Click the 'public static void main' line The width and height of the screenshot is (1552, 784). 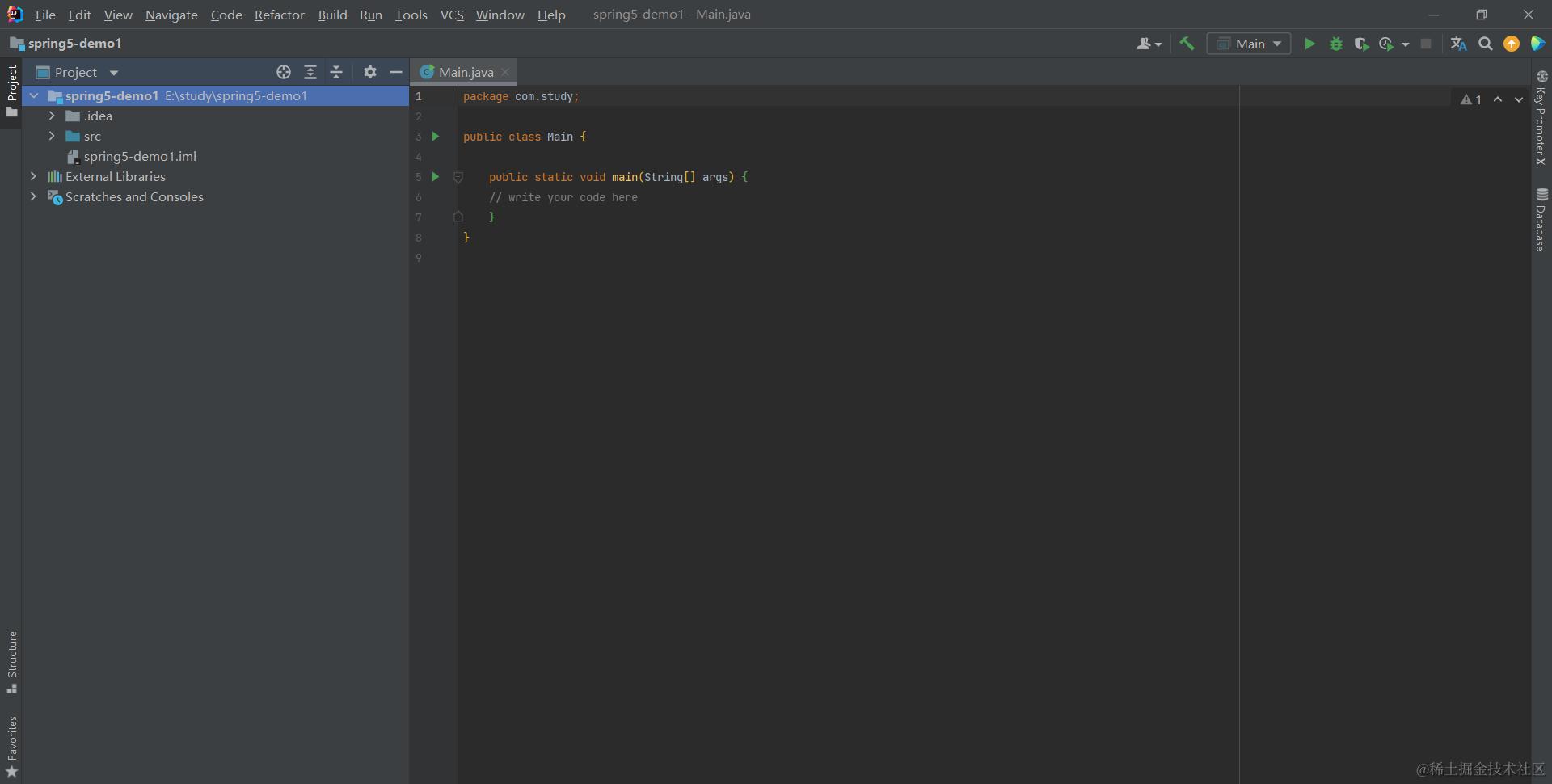[x=618, y=177]
